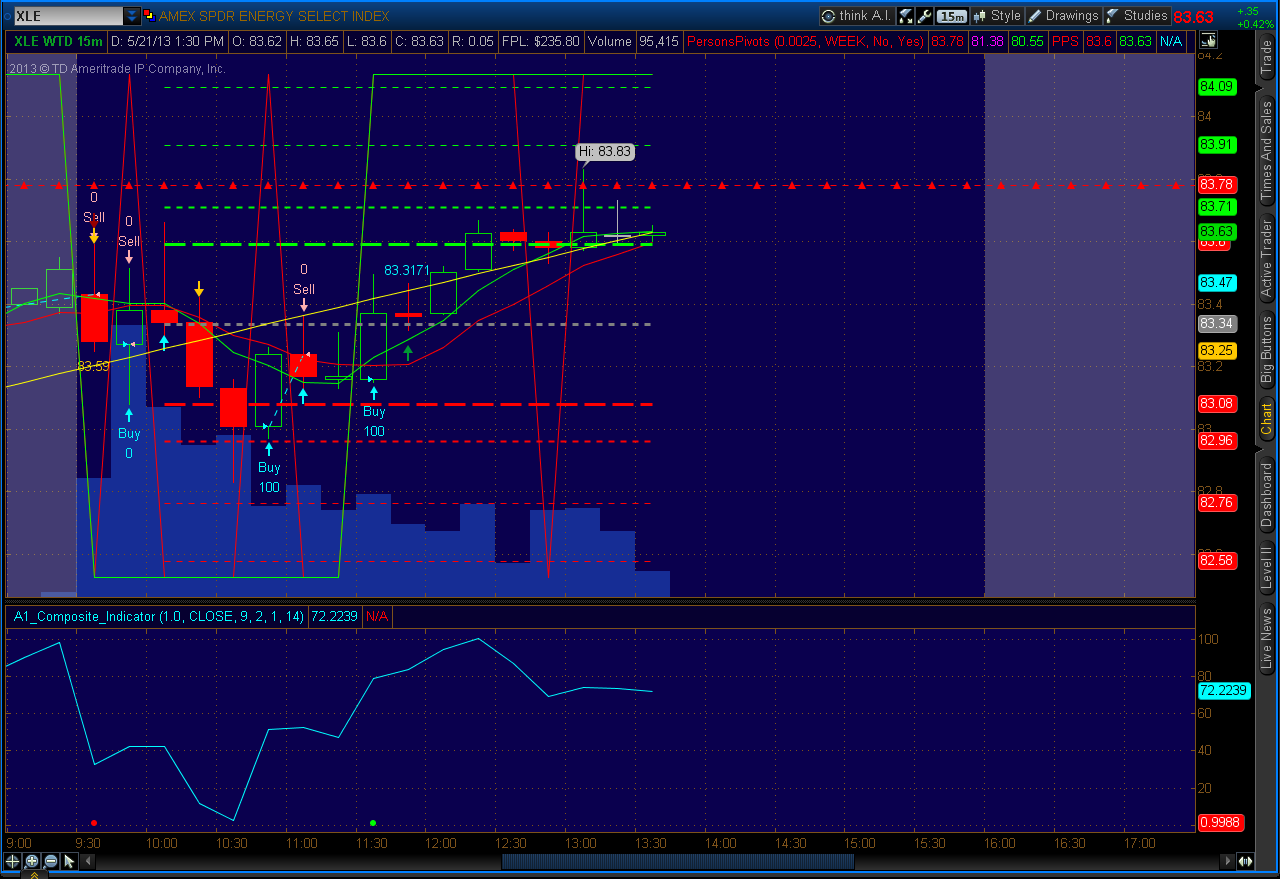
Task: Click the 82.76 price axis label
Action: 1216,502
